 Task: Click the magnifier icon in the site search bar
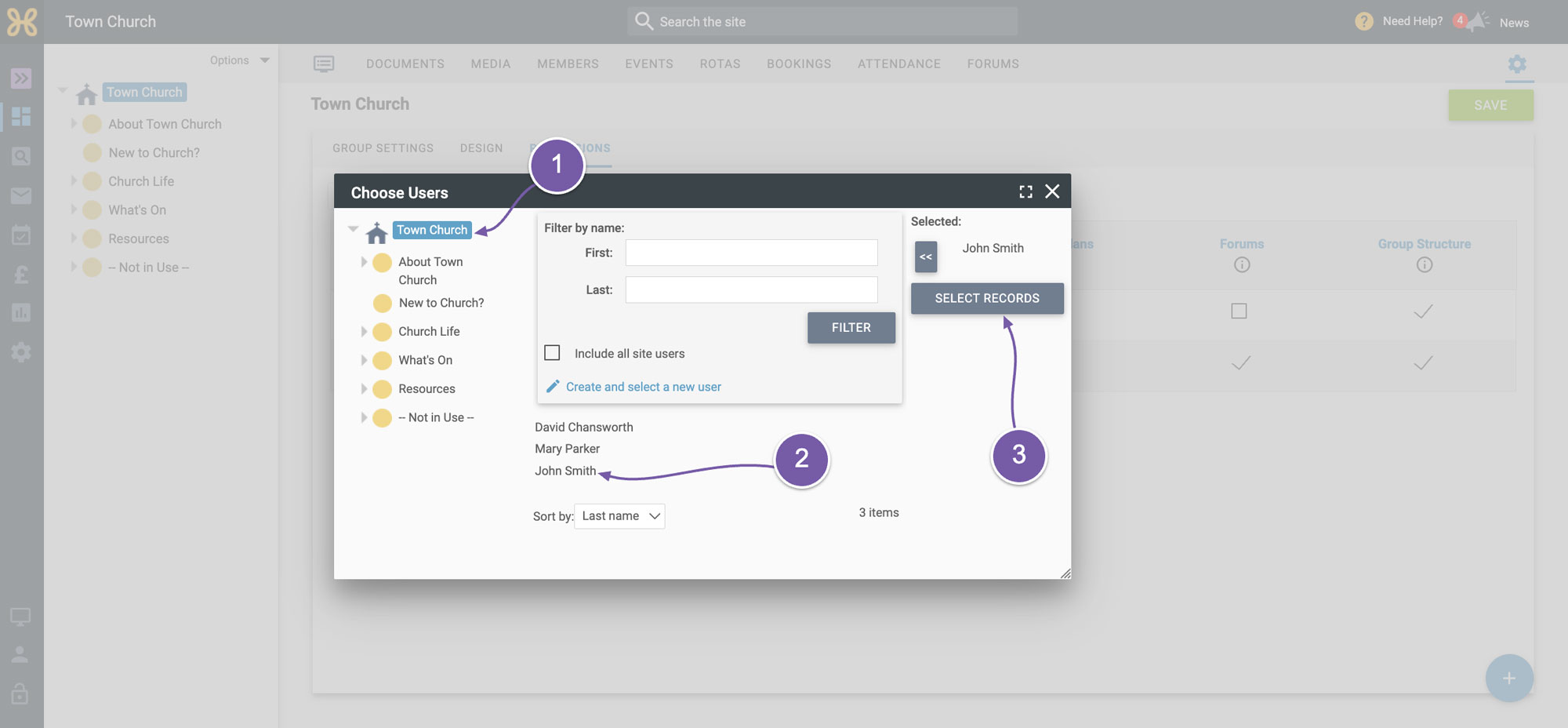[x=644, y=21]
